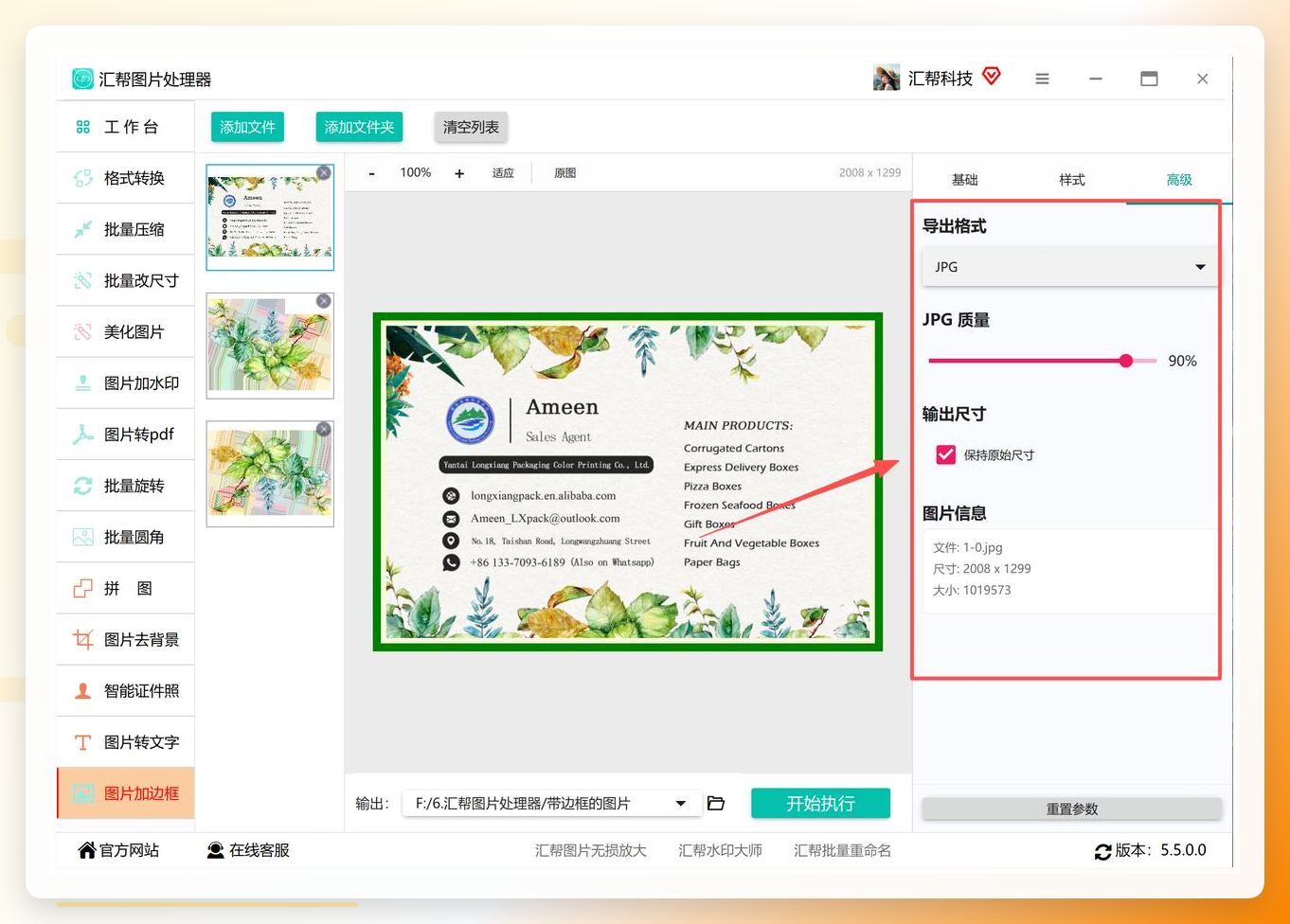Image resolution: width=1290 pixels, height=924 pixels.
Task: Adjust the JPG 质量 slider handle
Action: point(1126,361)
